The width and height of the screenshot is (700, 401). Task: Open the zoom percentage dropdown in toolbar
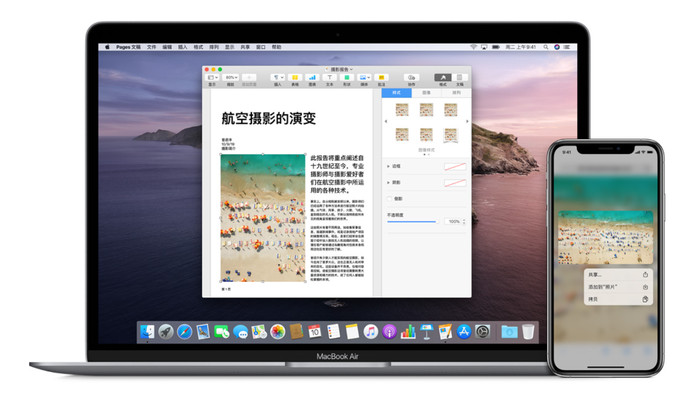tap(231, 76)
